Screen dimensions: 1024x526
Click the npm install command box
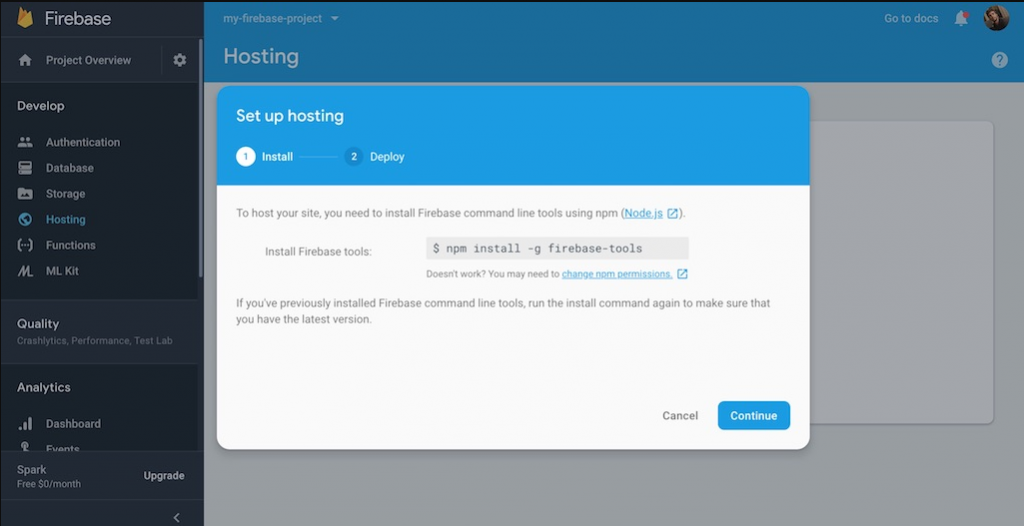pos(557,248)
